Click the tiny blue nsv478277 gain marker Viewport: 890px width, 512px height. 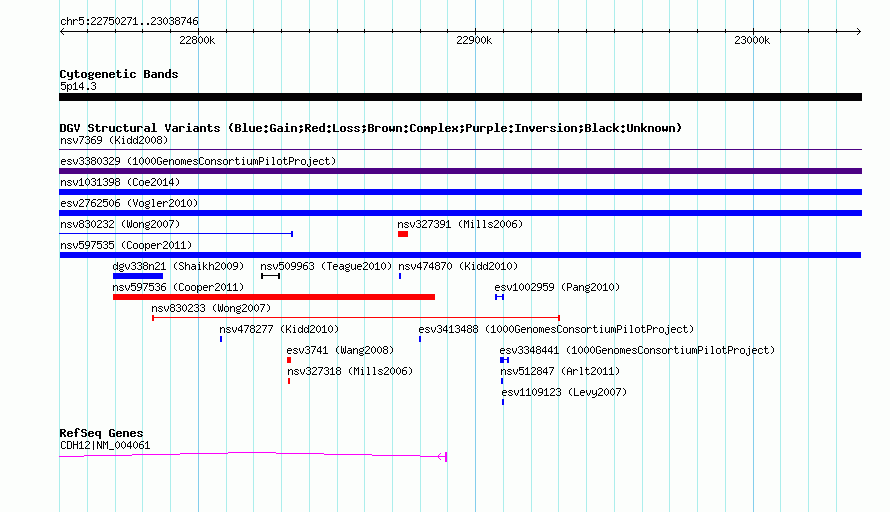(x=221, y=339)
